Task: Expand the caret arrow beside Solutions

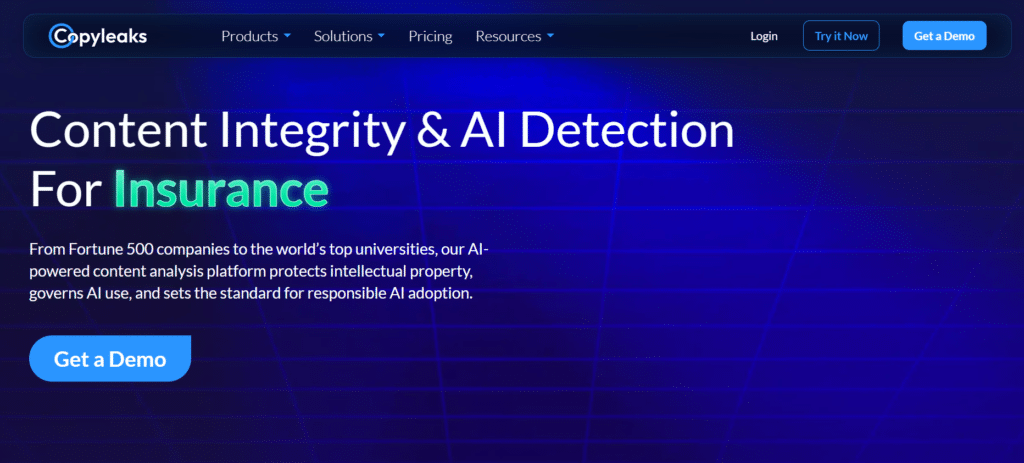Action: [381, 36]
